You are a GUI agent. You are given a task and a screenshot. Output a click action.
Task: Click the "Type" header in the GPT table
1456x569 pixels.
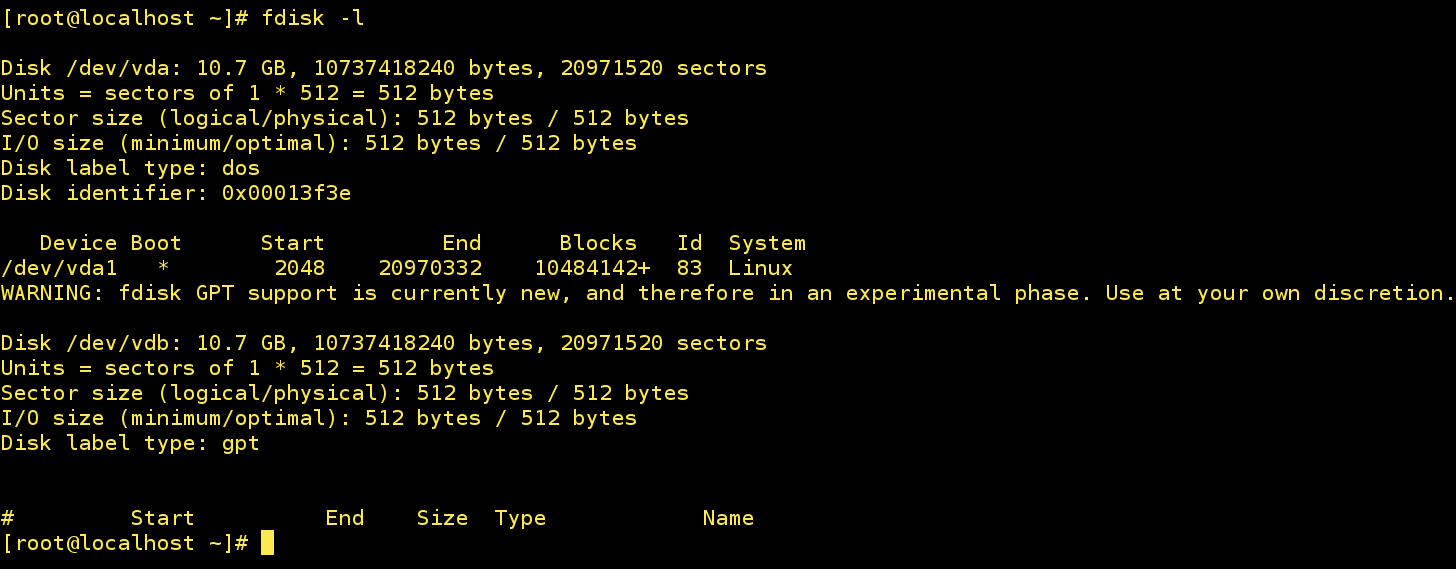coord(520,518)
